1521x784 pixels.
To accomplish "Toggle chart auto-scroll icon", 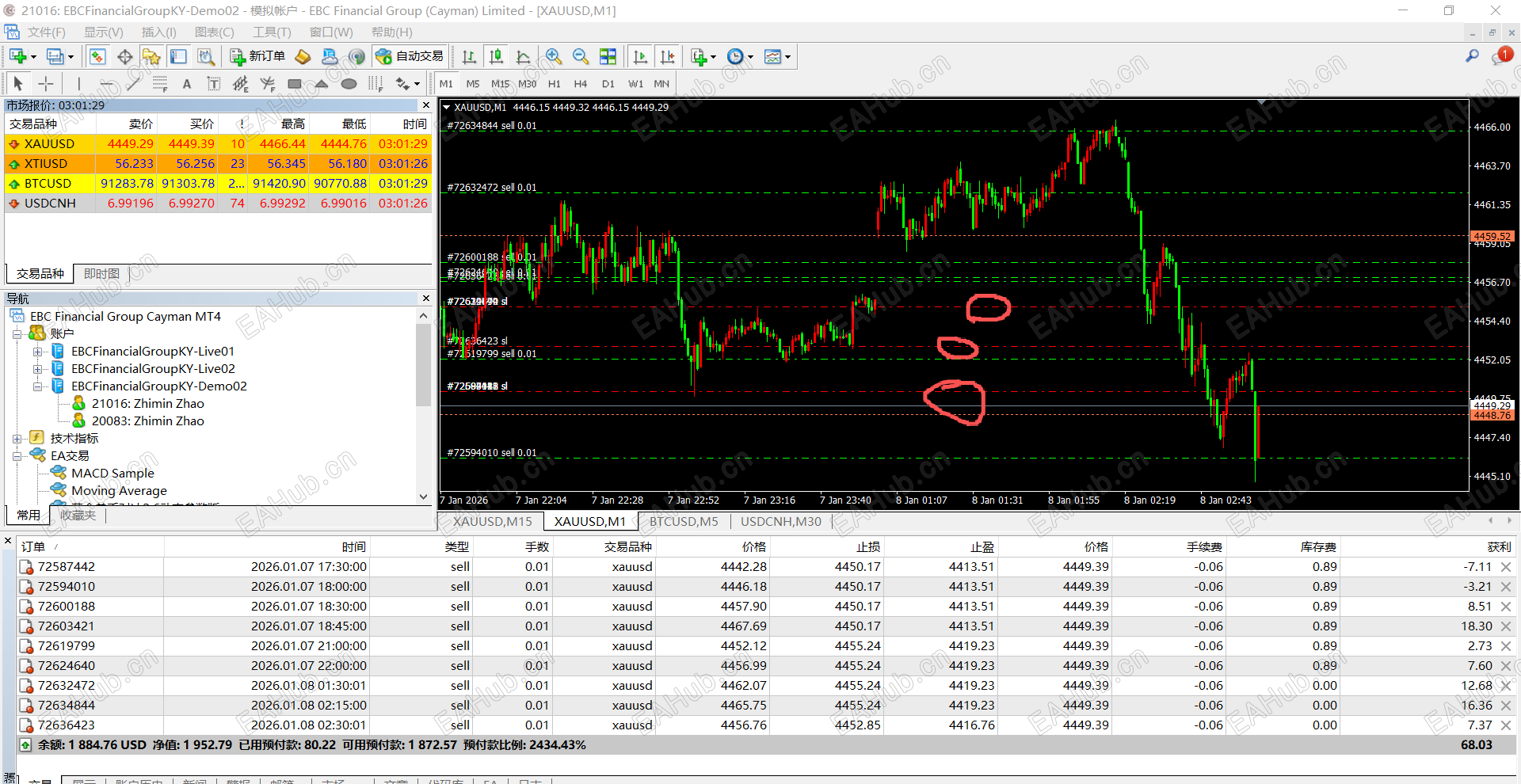I will [640, 56].
